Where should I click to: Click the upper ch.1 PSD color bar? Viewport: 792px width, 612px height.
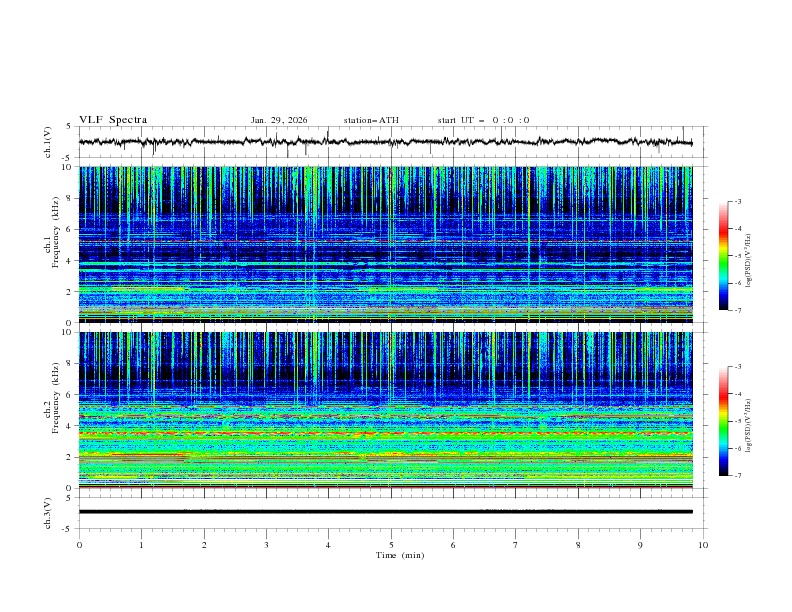tap(724, 256)
